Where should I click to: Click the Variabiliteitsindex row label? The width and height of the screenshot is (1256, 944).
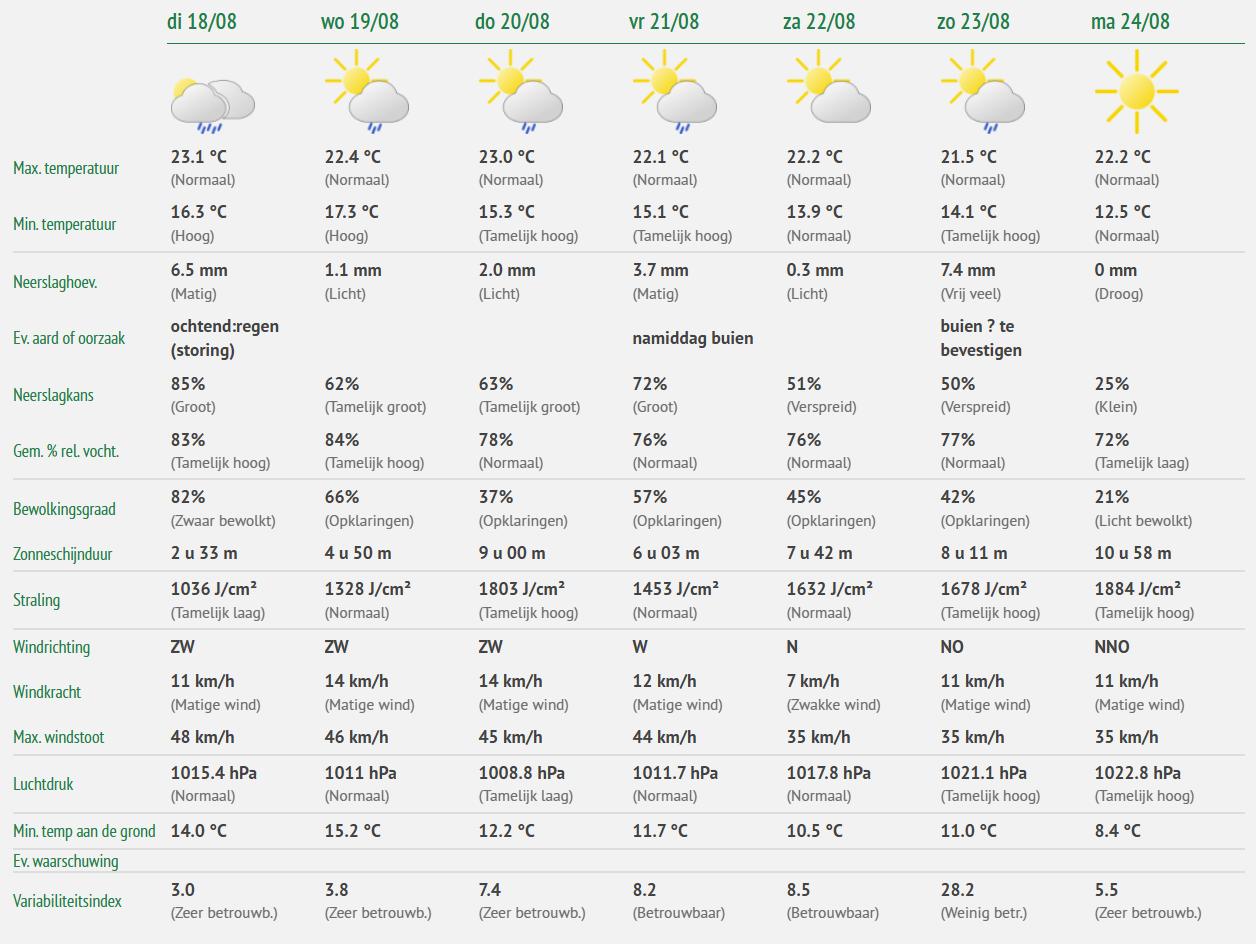click(68, 901)
